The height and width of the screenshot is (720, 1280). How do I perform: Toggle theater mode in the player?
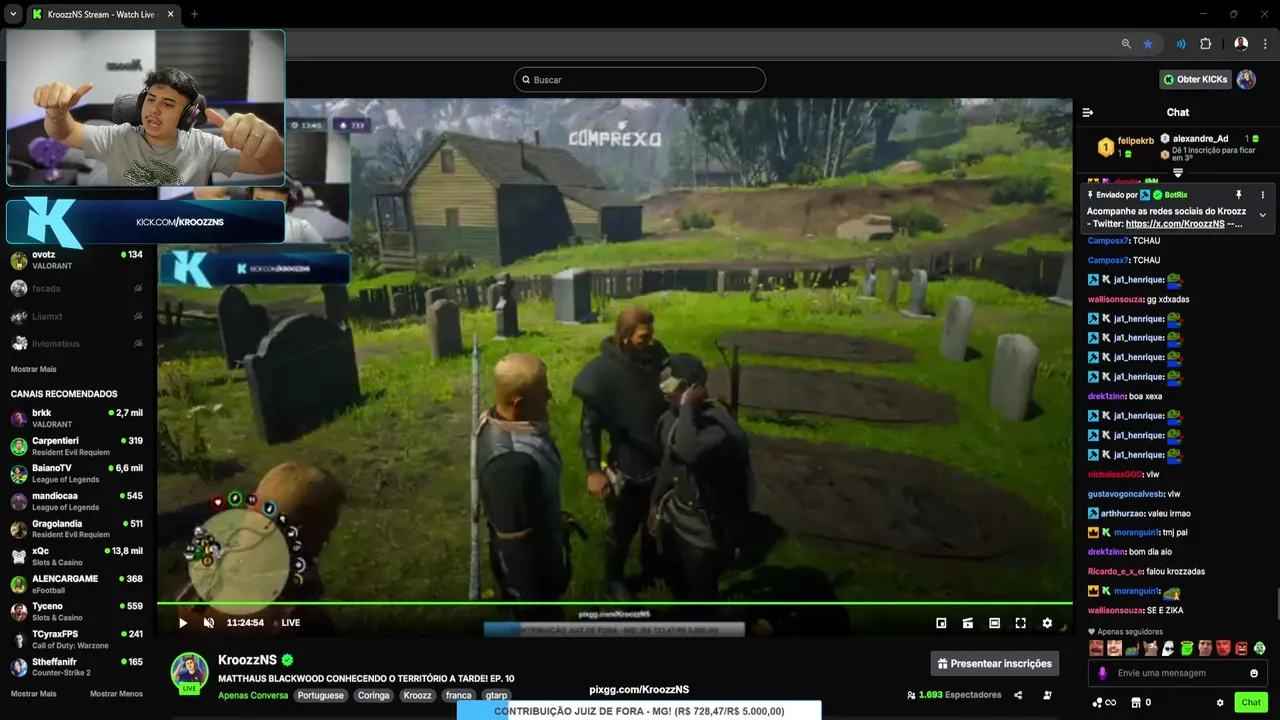click(994, 623)
